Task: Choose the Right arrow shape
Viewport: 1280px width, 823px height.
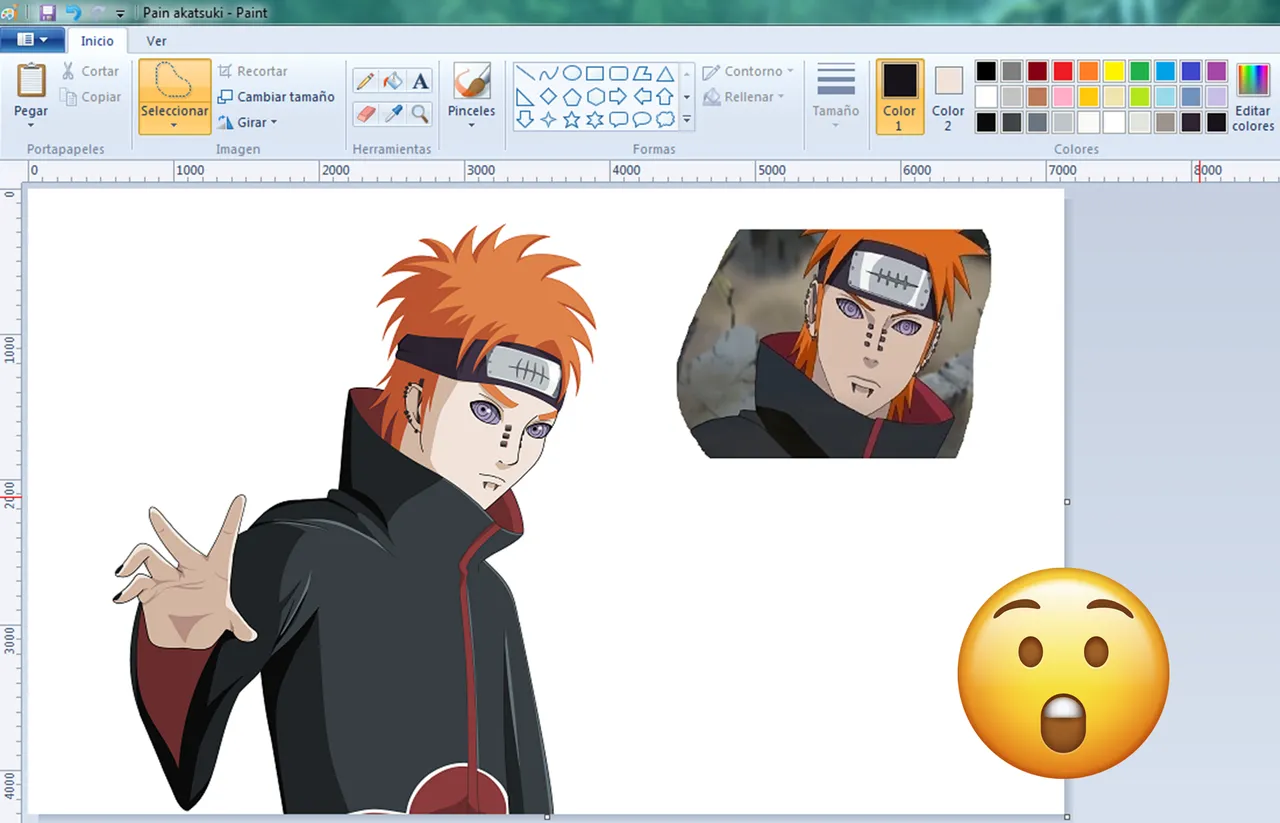Action: coord(618,97)
